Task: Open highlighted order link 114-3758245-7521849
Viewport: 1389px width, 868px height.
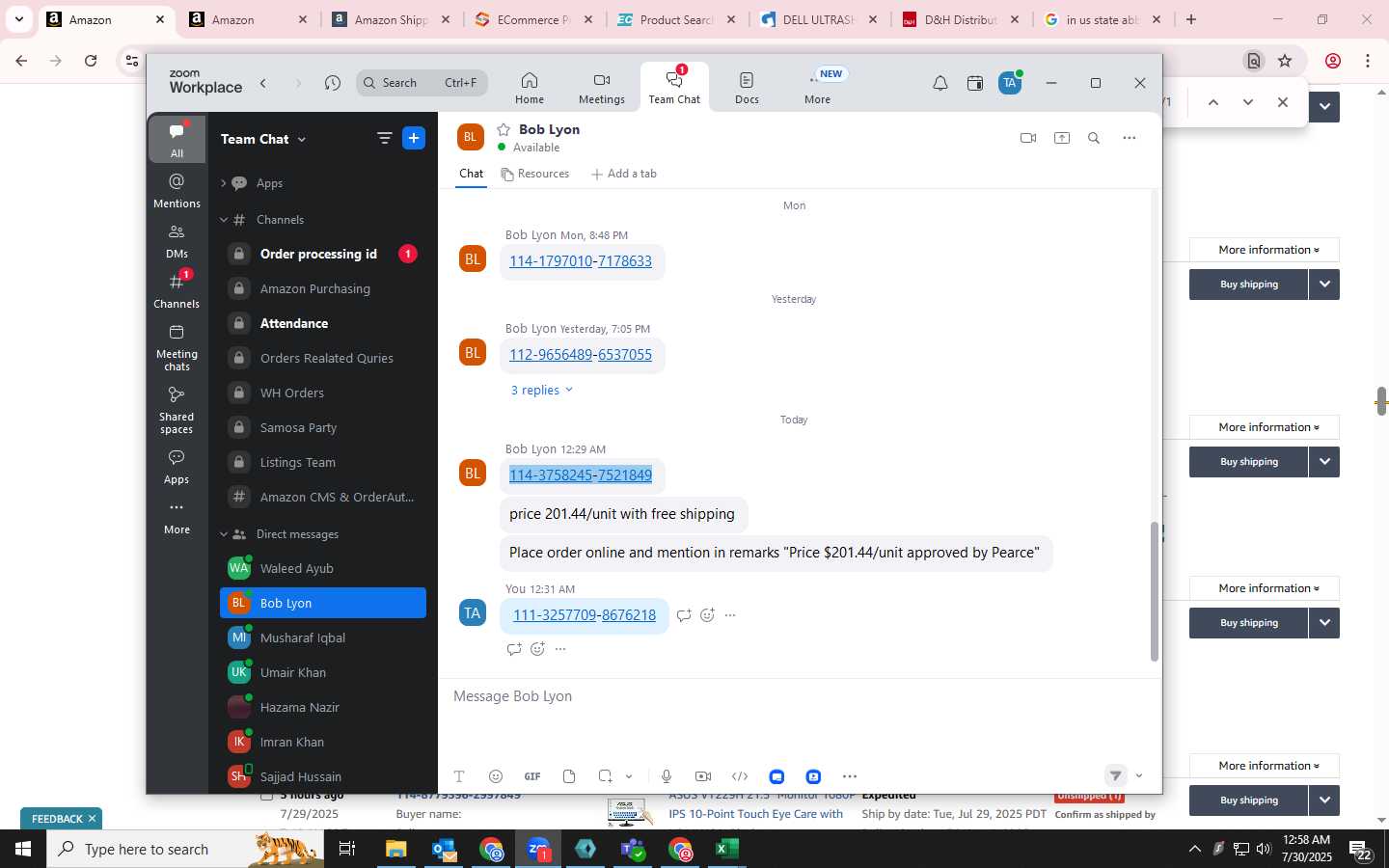Action: click(581, 475)
